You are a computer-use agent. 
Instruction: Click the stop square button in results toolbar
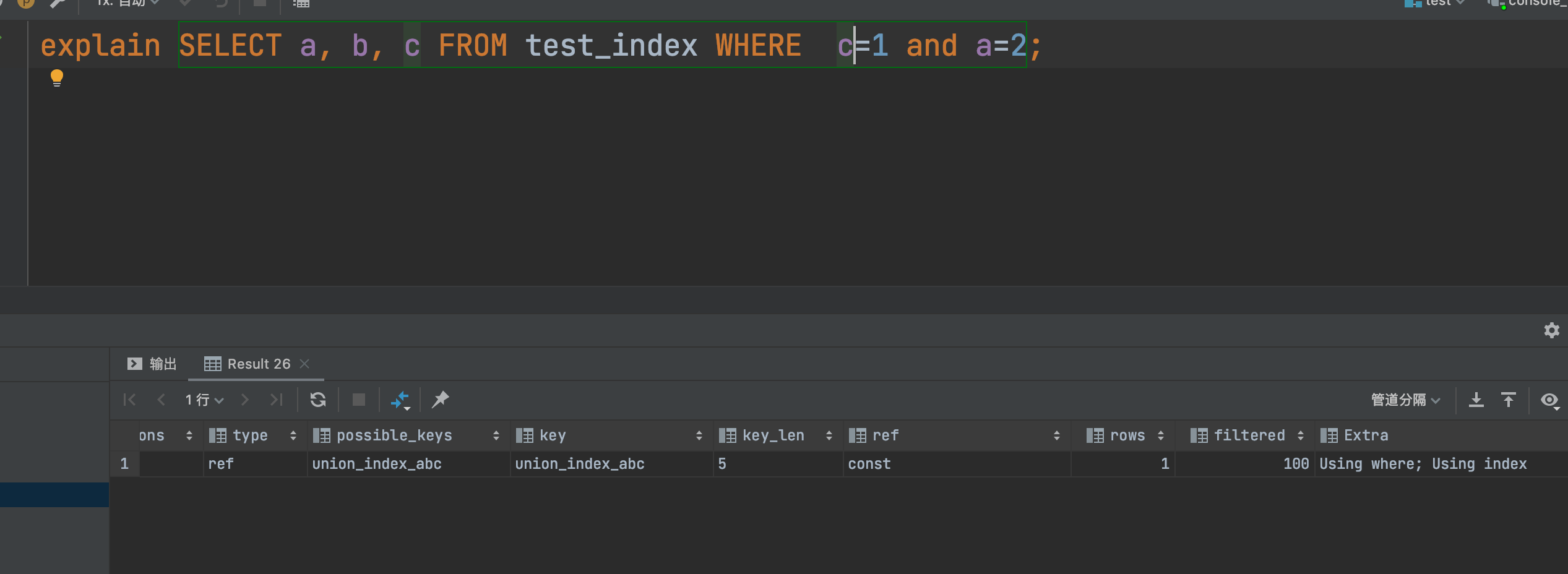point(359,400)
